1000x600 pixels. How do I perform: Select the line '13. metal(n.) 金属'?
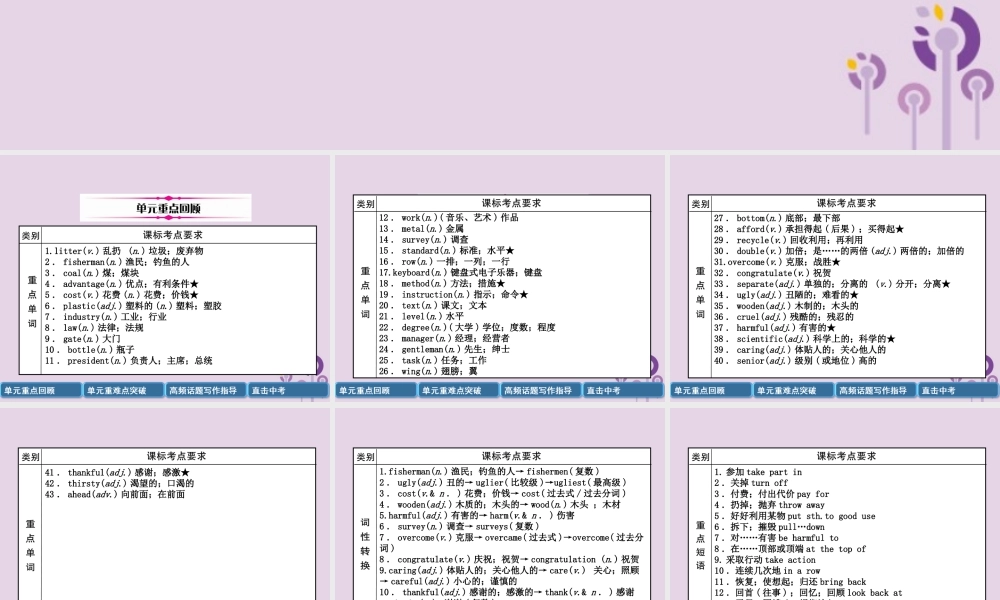pyautogui.click(x=422, y=228)
